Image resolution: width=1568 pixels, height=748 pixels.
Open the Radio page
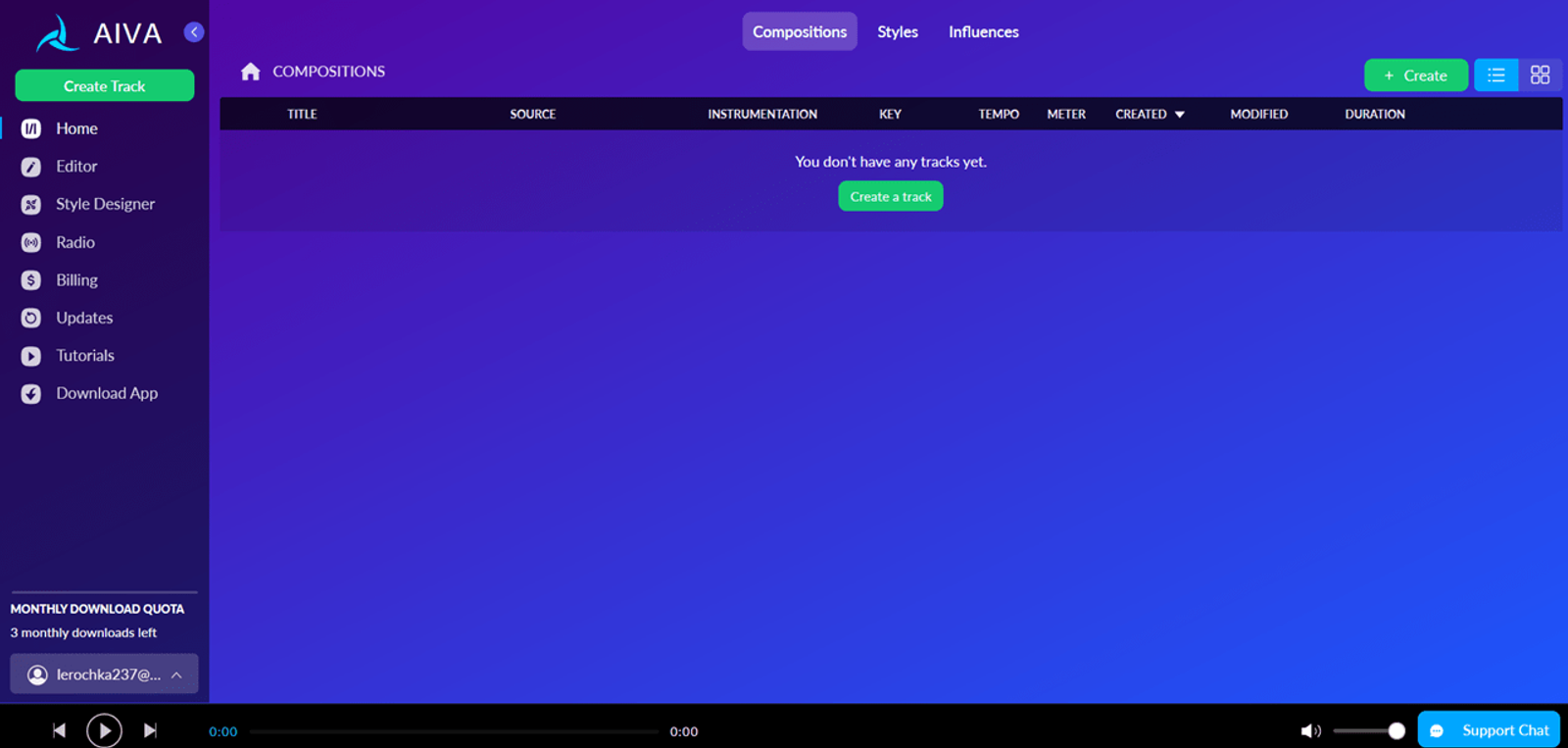75,242
